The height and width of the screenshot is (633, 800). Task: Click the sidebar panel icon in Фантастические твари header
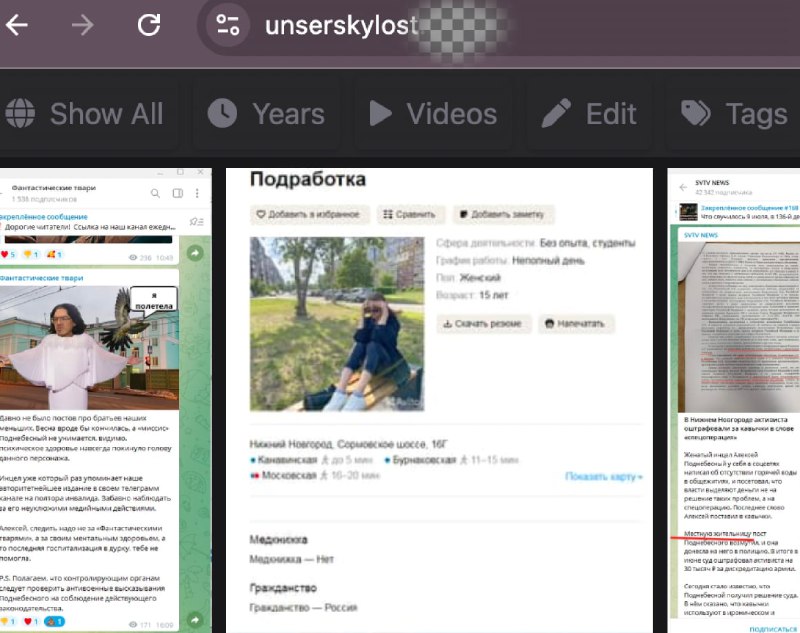[x=178, y=193]
